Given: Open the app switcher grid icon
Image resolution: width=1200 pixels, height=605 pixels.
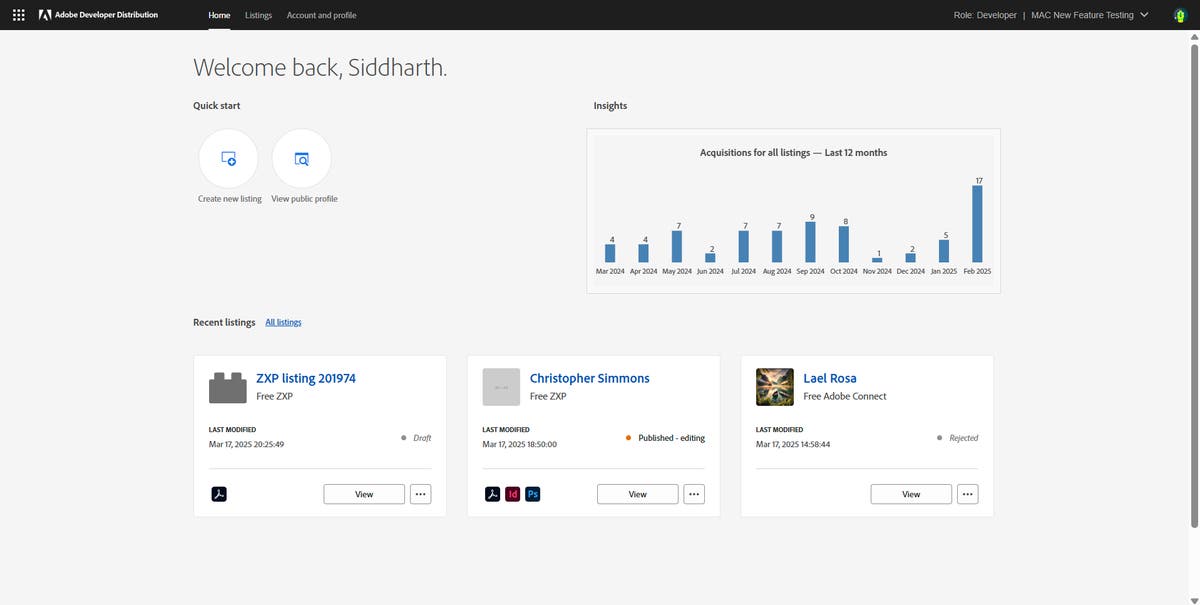Looking at the screenshot, I should coord(18,15).
